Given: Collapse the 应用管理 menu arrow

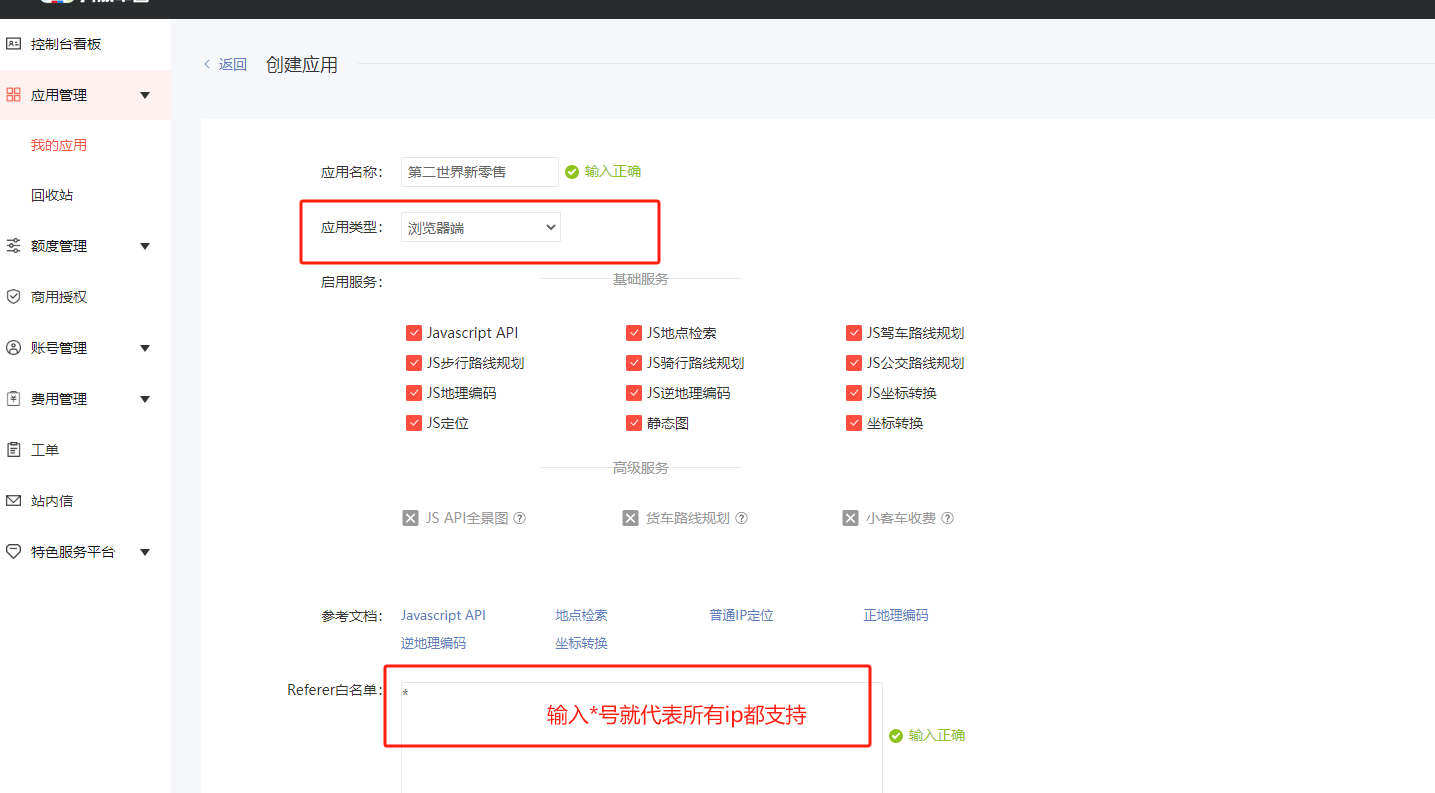Looking at the screenshot, I should pyautogui.click(x=145, y=95).
